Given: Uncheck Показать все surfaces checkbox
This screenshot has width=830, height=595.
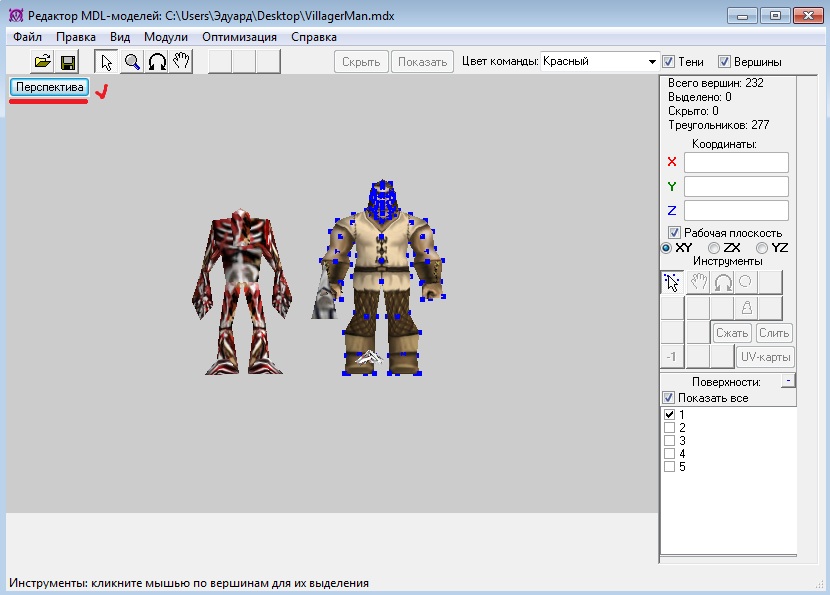Looking at the screenshot, I should tap(669, 398).
